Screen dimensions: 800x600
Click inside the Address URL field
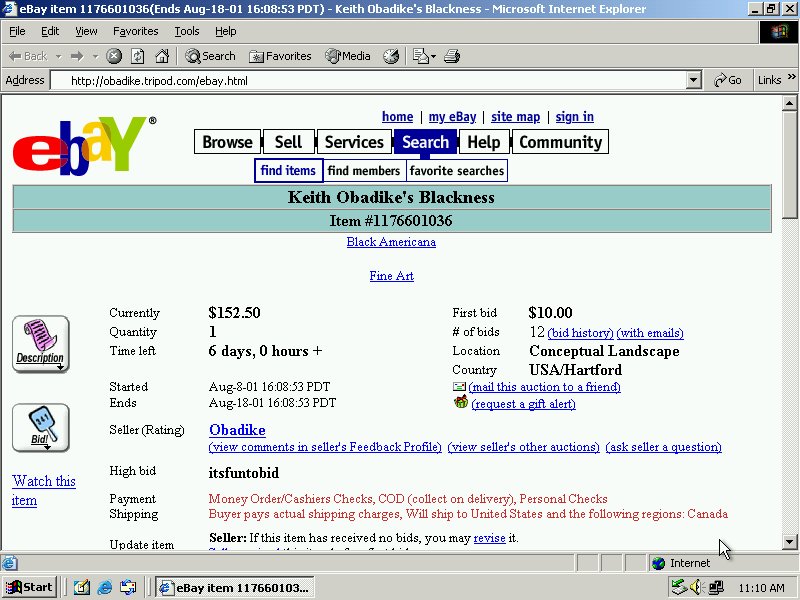pyautogui.click(x=375, y=81)
